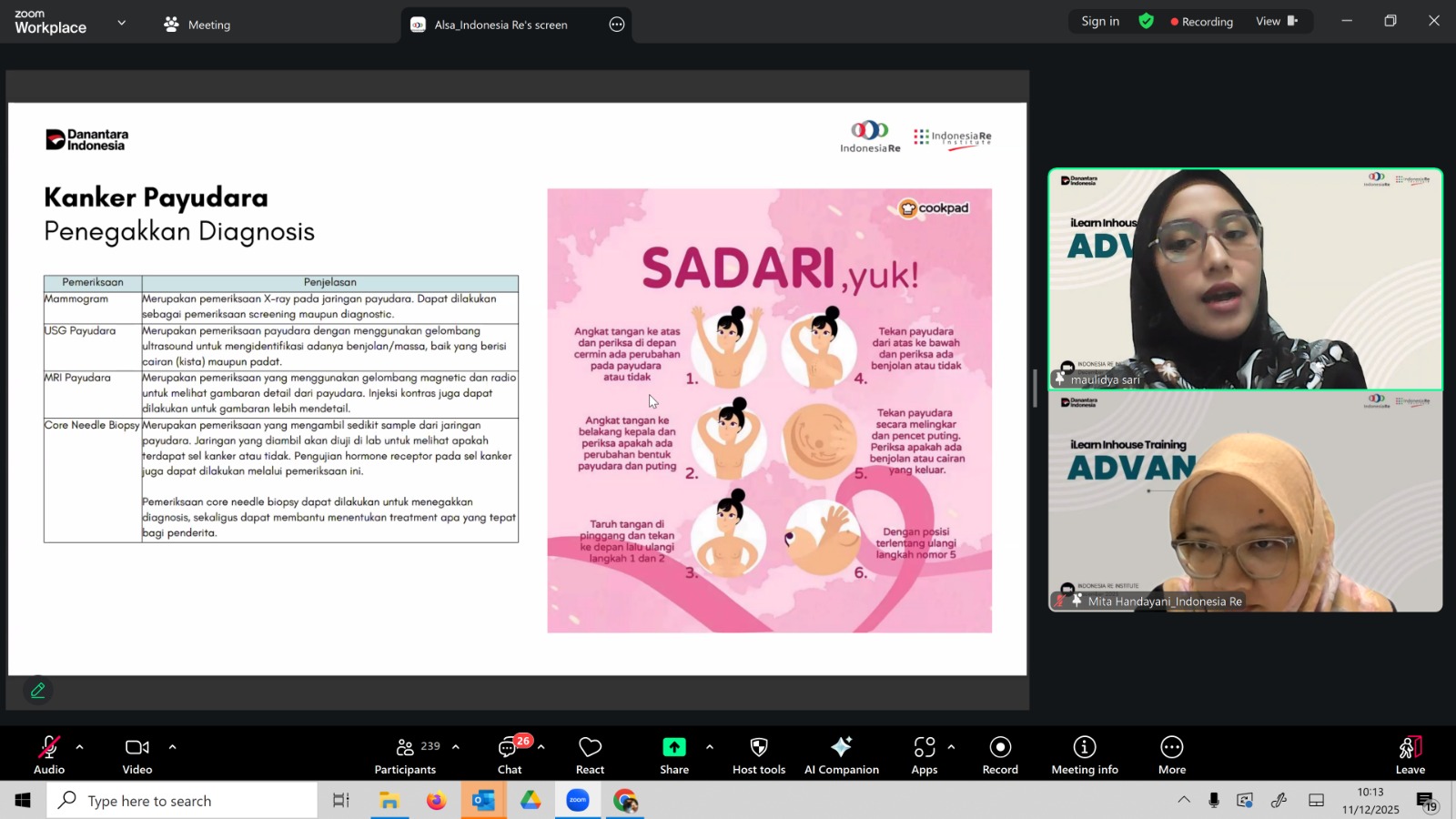1456x819 pixels.
Task: Expand audio options arrow next to Audio
Action: (x=80, y=747)
